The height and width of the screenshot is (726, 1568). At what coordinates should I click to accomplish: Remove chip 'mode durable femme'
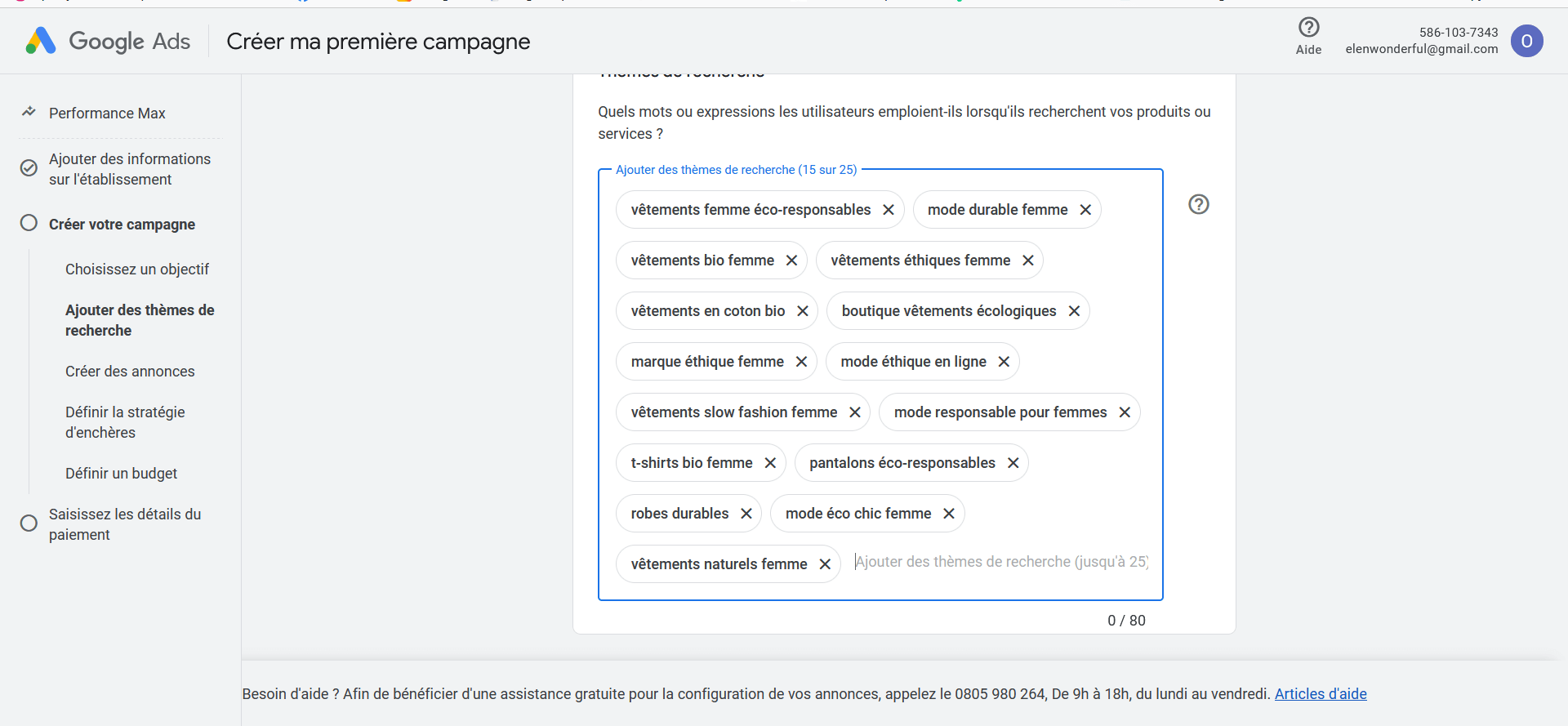(x=1085, y=210)
